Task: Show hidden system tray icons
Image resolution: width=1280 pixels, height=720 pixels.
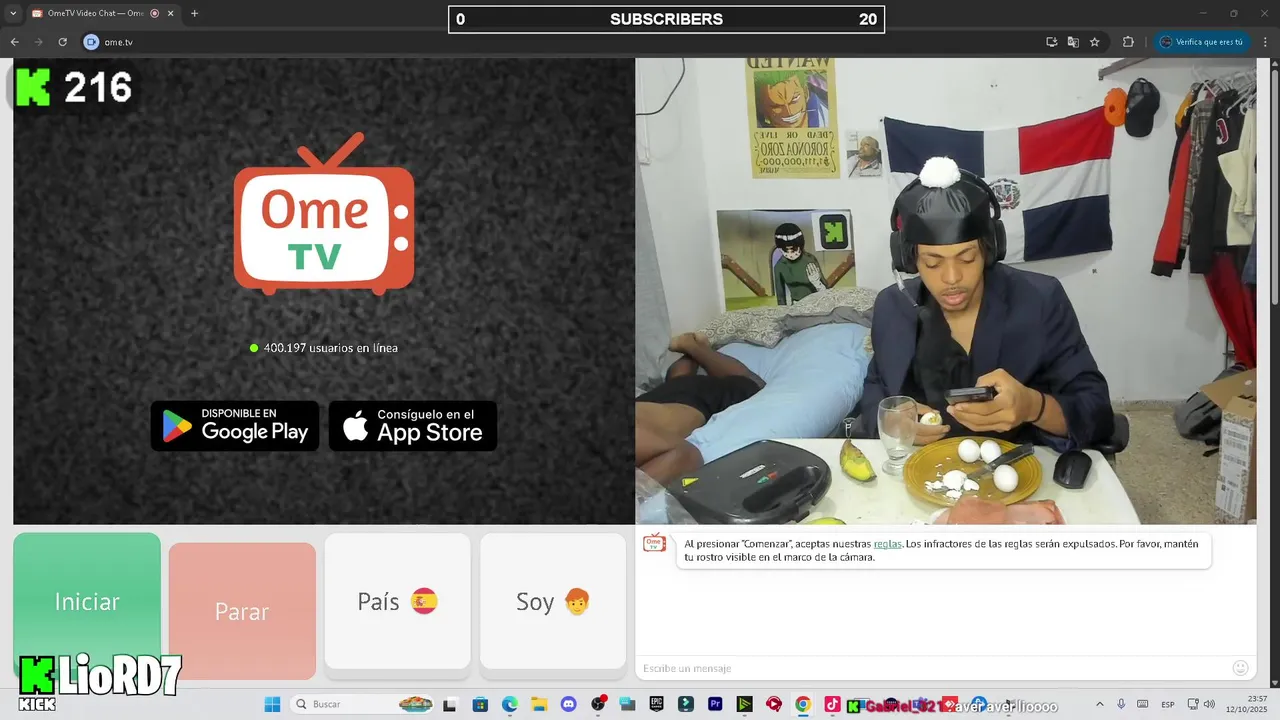Action: point(1100,704)
